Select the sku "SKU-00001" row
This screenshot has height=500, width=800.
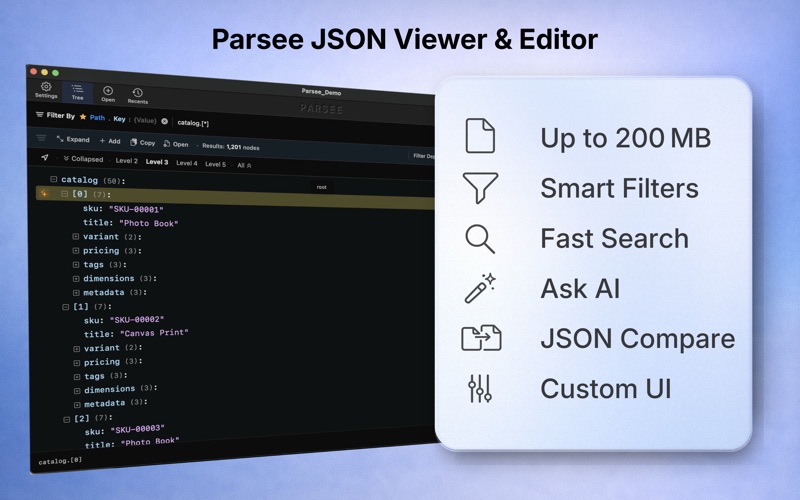tap(123, 209)
